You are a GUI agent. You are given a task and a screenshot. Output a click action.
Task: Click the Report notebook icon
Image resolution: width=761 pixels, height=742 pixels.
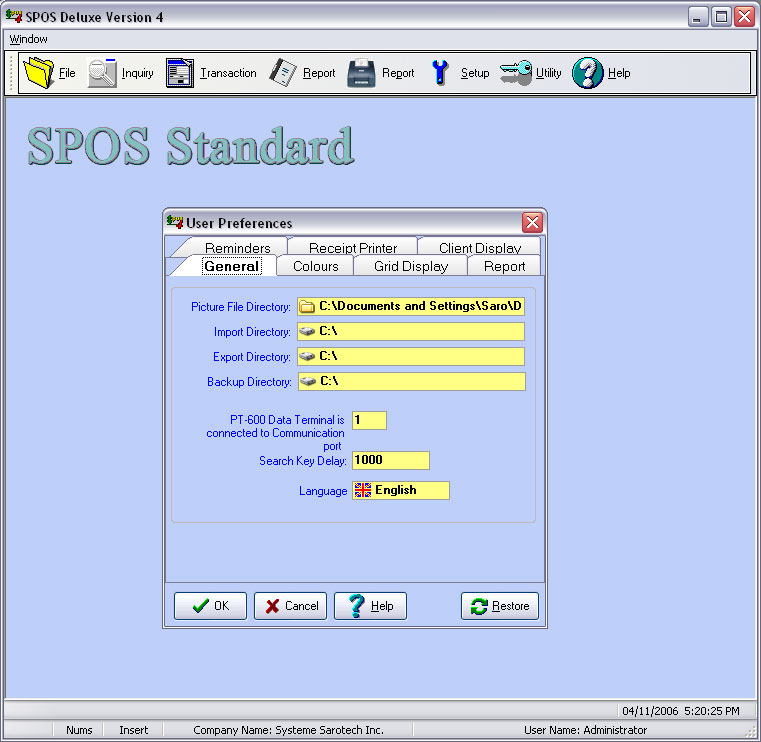click(283, 73)
